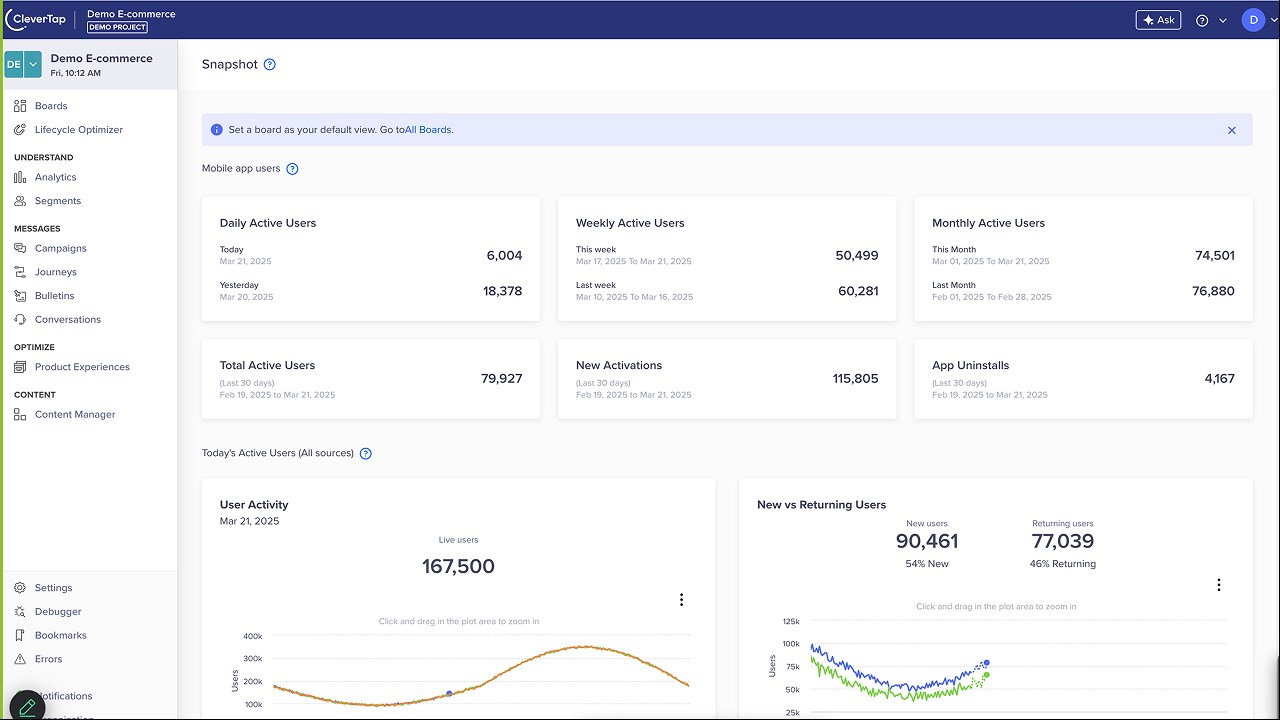Open Product Experiences menu item

(82, 367)
